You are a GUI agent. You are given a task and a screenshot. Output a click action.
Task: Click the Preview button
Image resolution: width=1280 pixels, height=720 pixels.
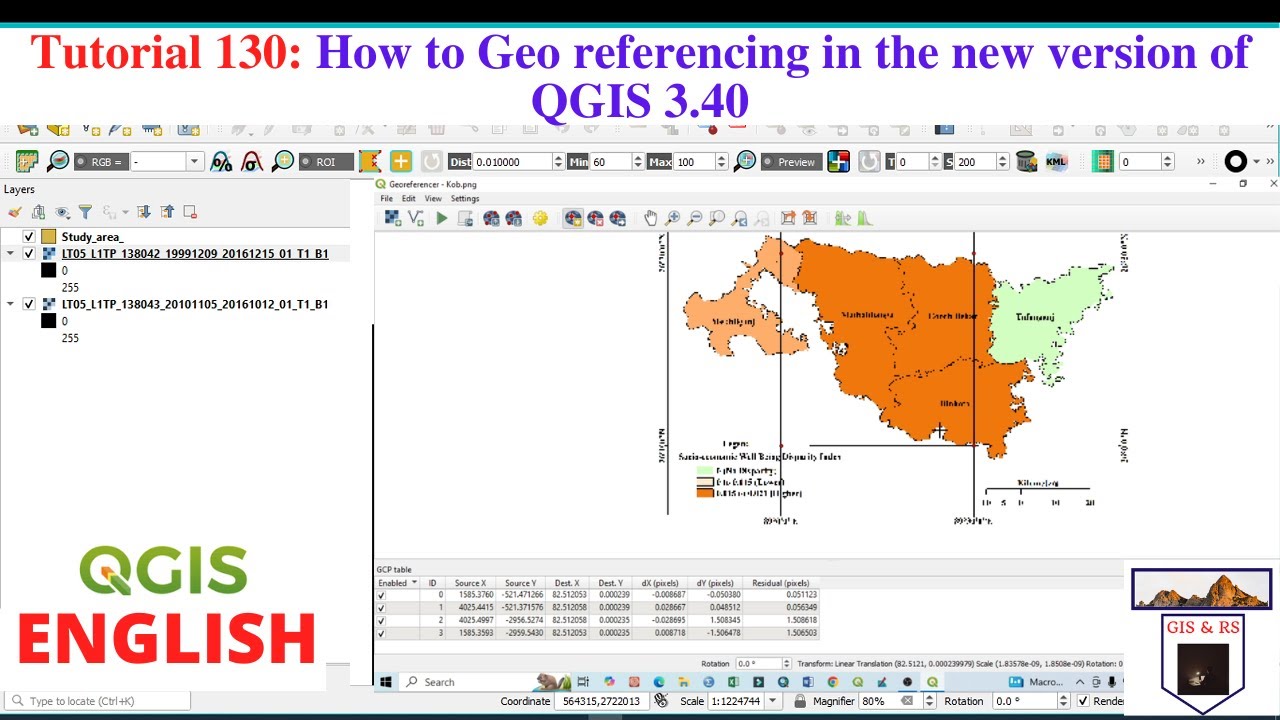click(790, 162)
